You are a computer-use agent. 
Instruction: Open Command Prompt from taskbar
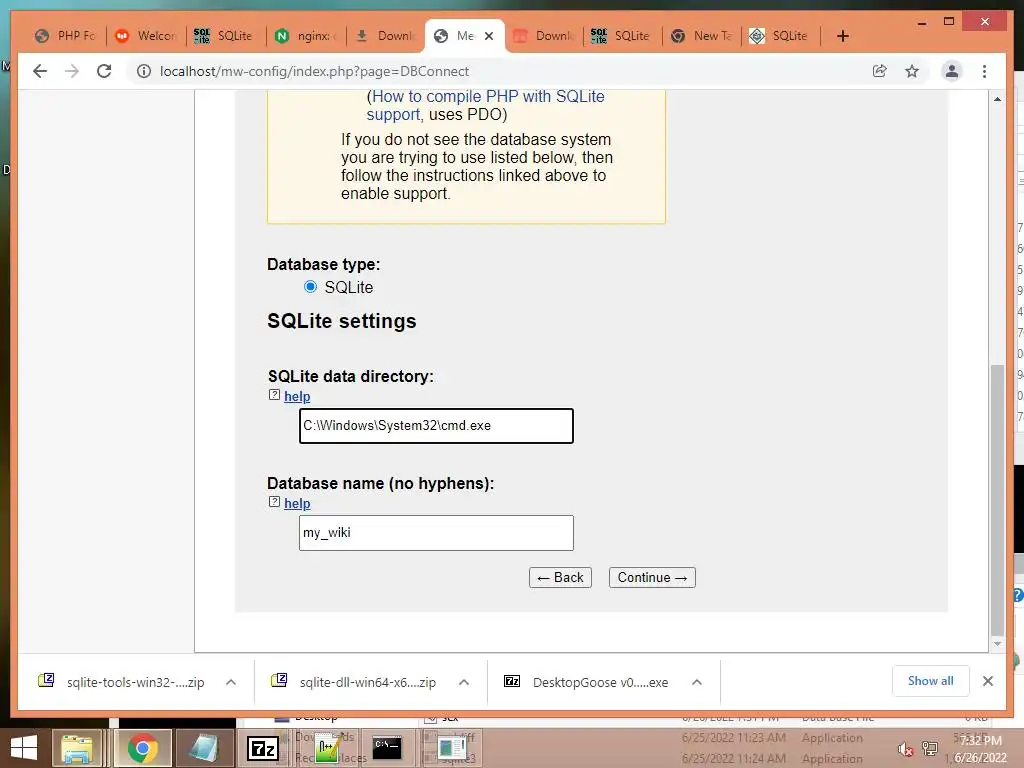point(387,748)
